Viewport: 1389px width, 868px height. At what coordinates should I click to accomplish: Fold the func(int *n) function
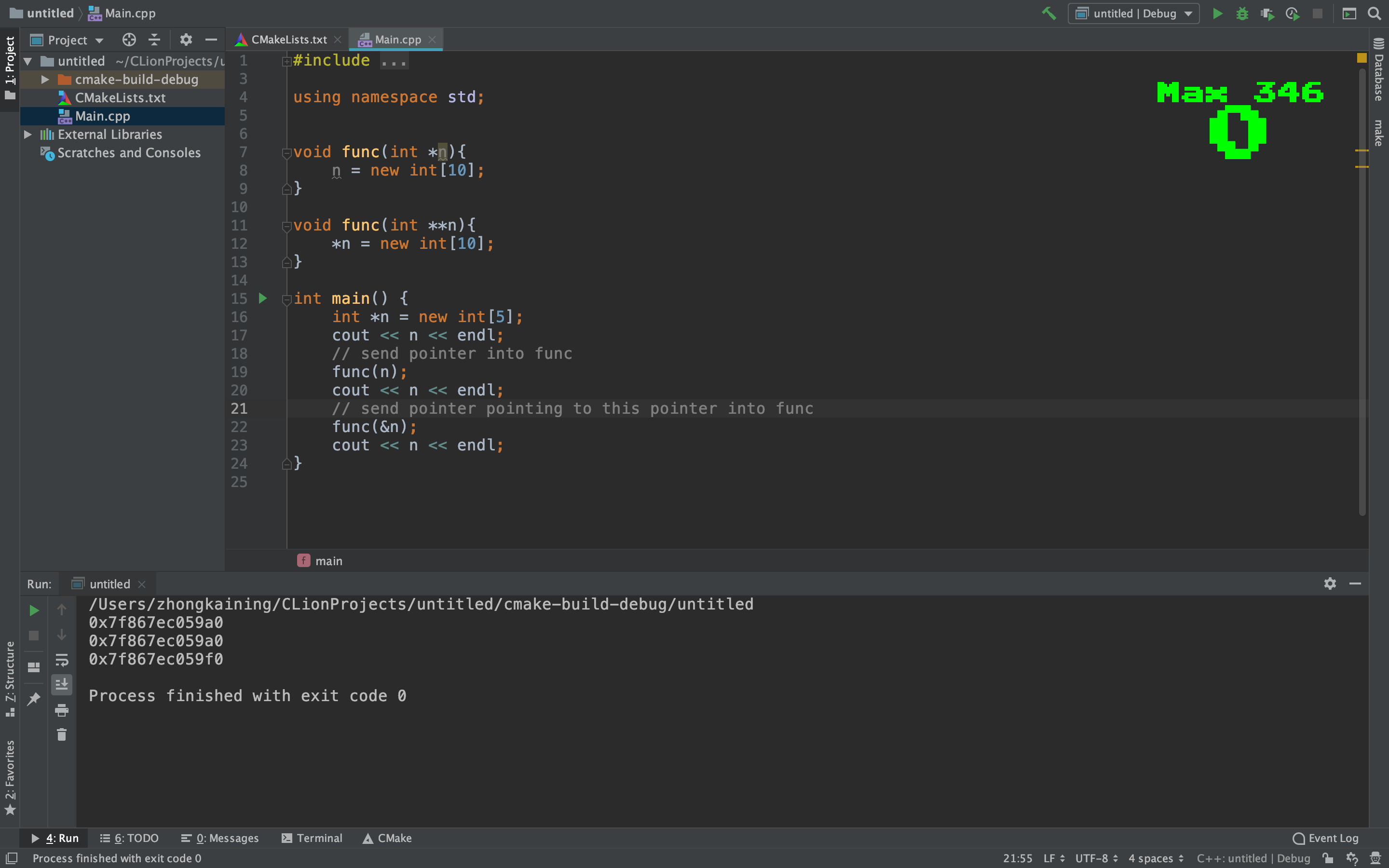286,153
